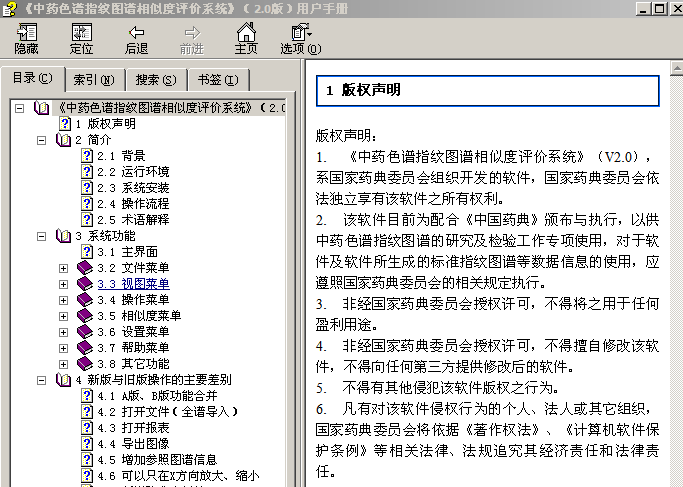Open the 2.4 操作流程 topic
Image resolution: width=683 pixels, height=487 pixels.
(133, 204)
